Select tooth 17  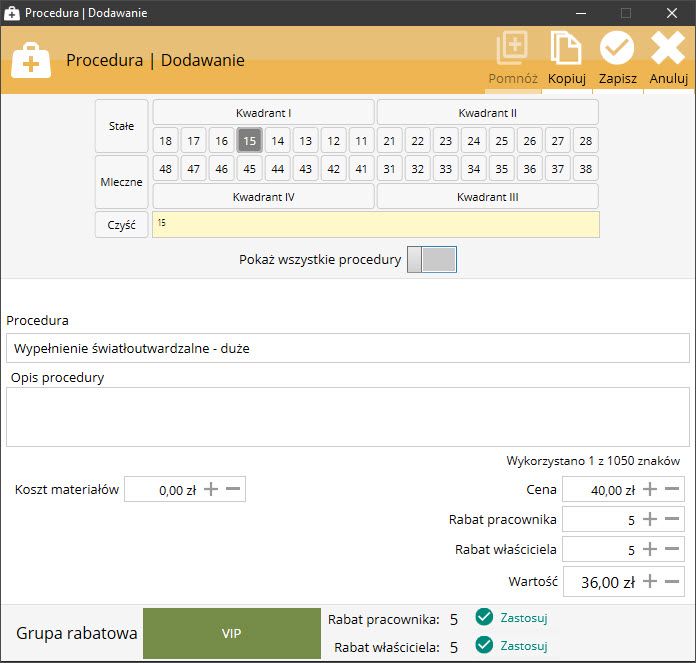pos(194,141)
